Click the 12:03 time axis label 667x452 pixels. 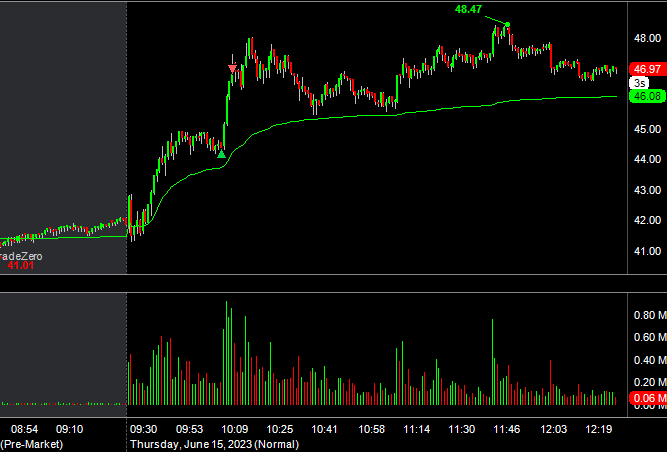pos(553,429)
